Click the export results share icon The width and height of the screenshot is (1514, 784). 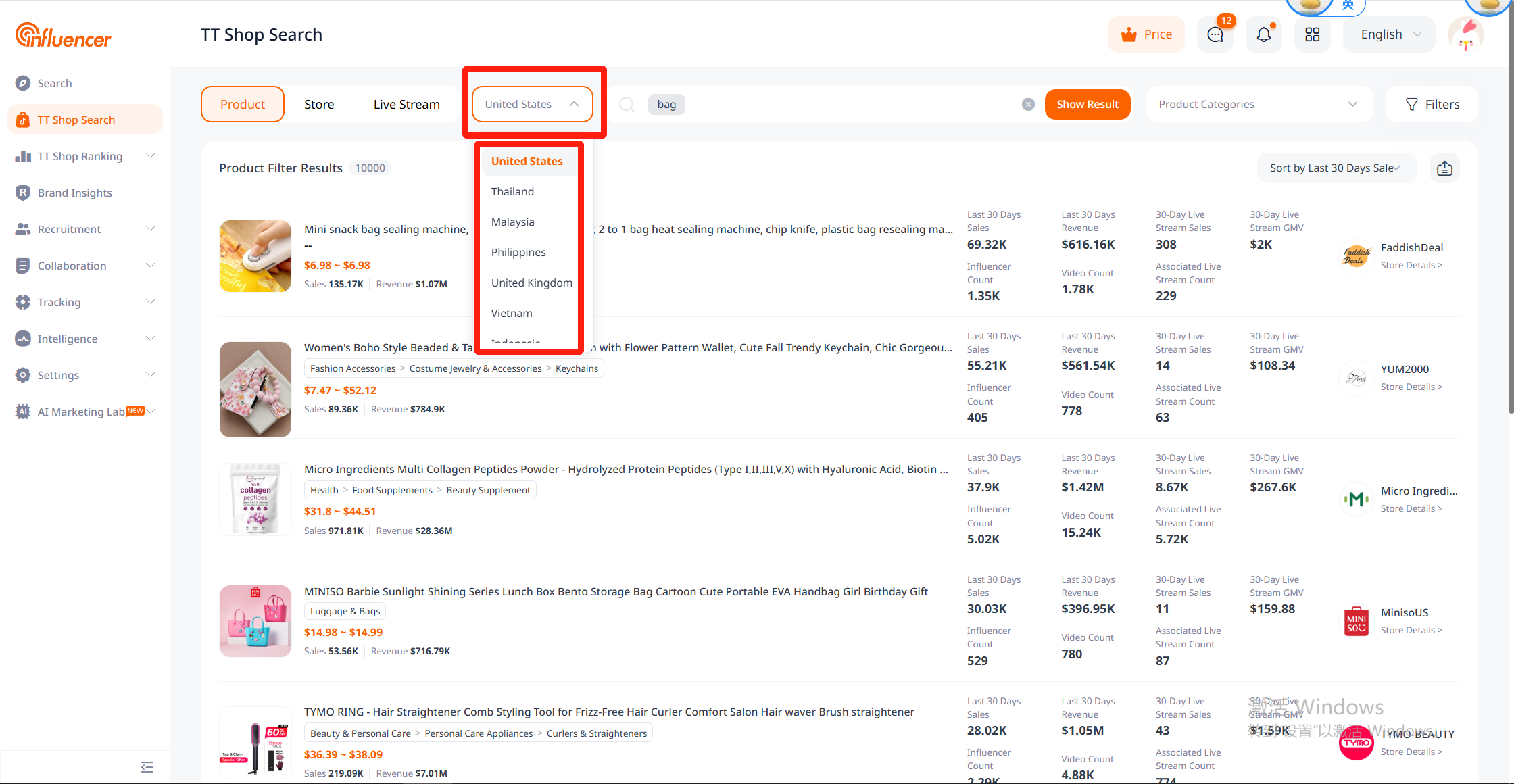tap(1444, 168)
